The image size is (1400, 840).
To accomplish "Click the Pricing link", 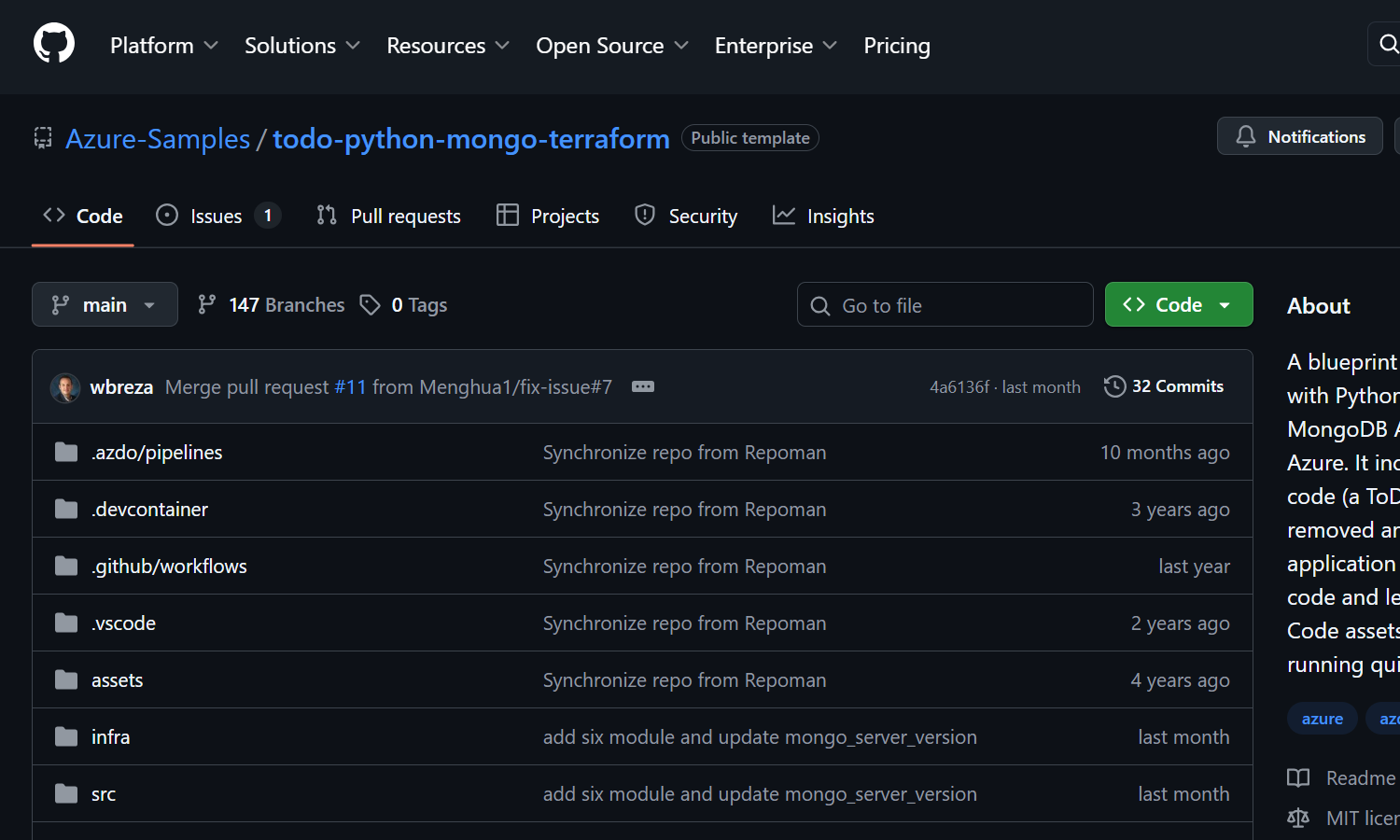I will (x=896, y=46).
